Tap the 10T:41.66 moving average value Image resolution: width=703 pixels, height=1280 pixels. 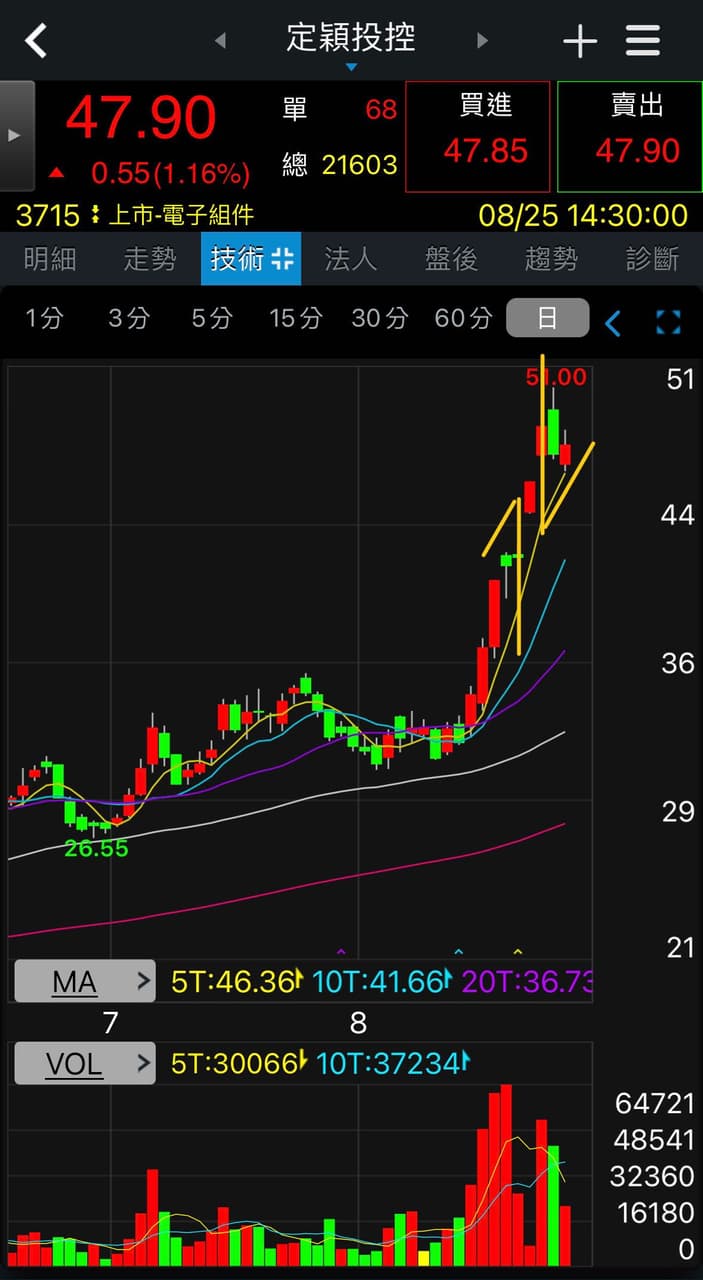380,982
